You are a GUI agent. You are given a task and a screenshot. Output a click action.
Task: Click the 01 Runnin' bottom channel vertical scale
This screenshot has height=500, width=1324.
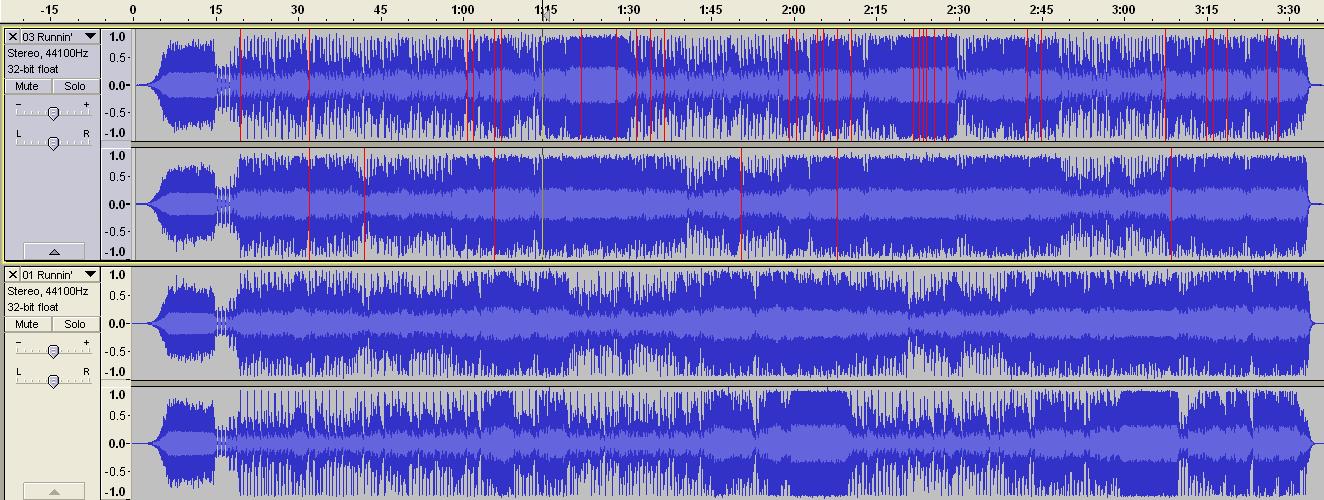click(x=117, y=443)
